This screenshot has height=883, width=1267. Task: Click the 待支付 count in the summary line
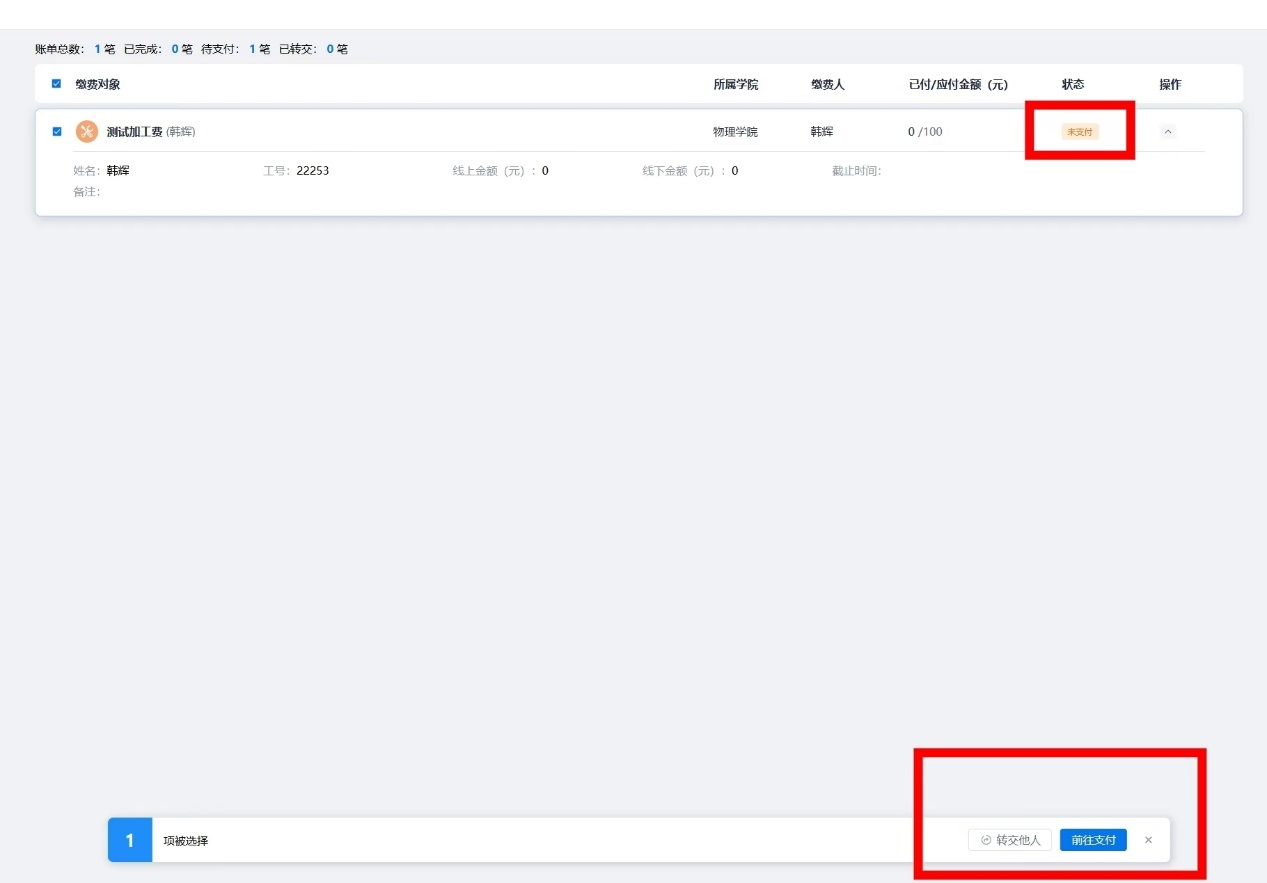tap(253, 49)
